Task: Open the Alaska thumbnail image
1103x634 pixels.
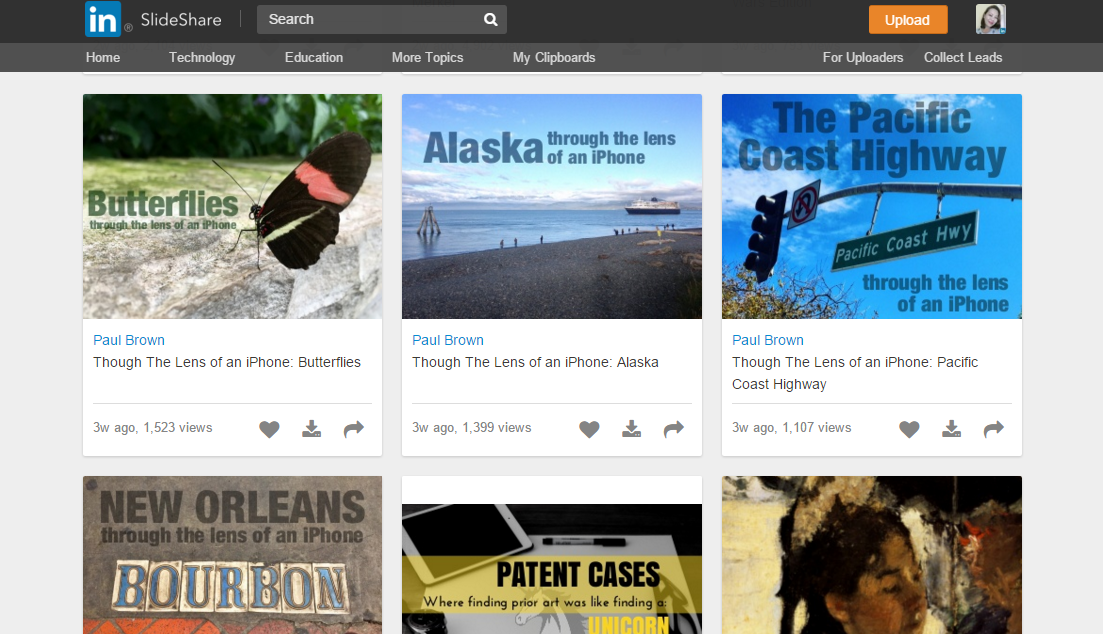Action: click(552, 206)
